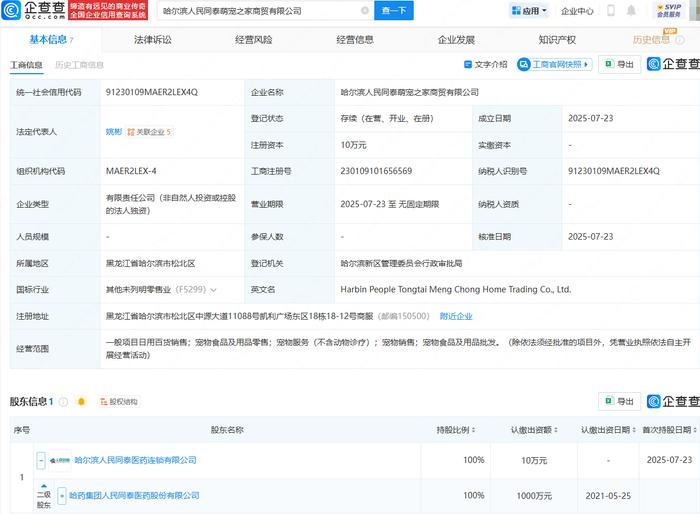
Task: Open 企业中心 link
Action: tap(577, 11)
